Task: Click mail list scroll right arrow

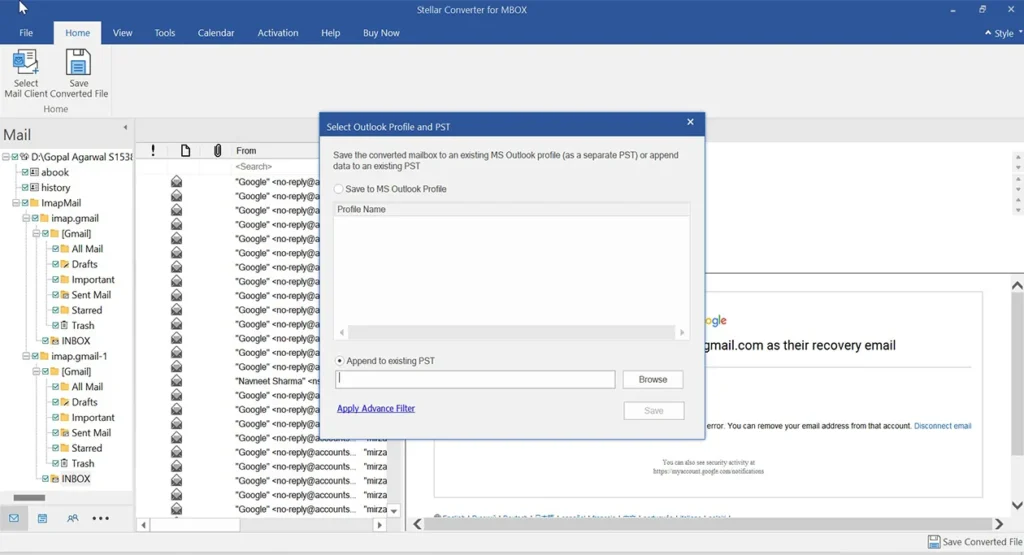Action: pos(379,525)
